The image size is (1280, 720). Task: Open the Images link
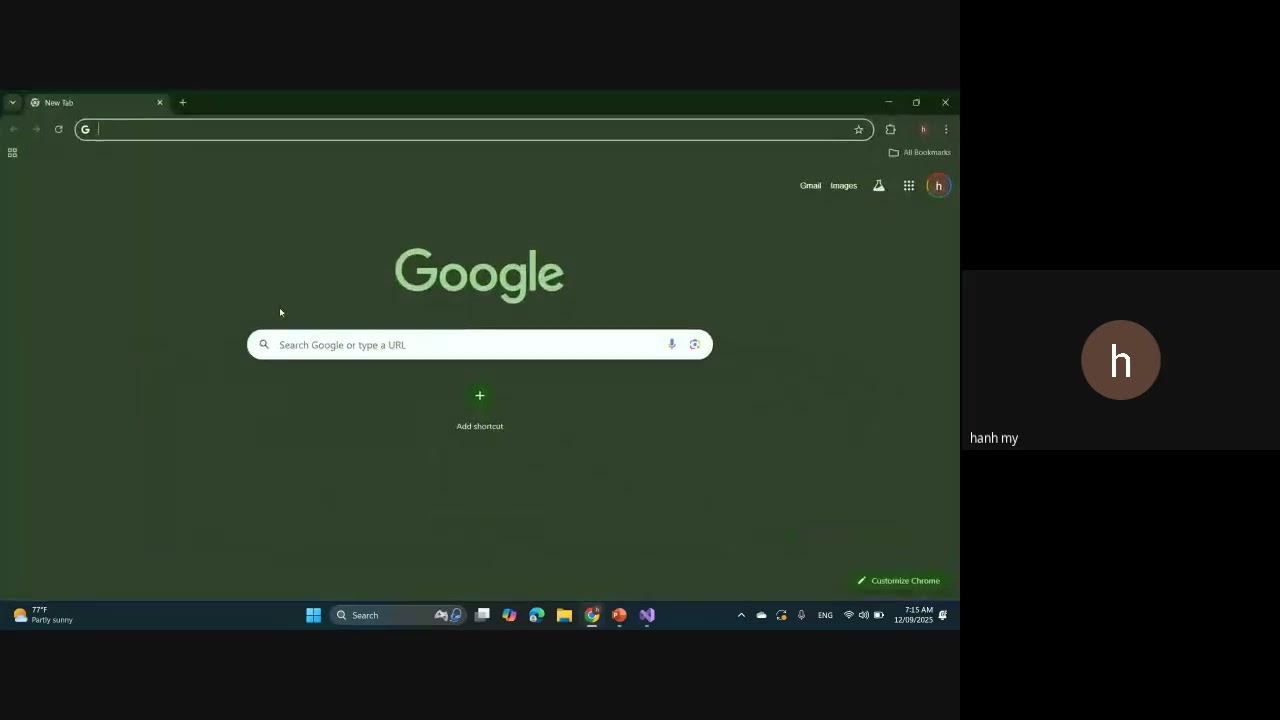click(x=843, y=185)
